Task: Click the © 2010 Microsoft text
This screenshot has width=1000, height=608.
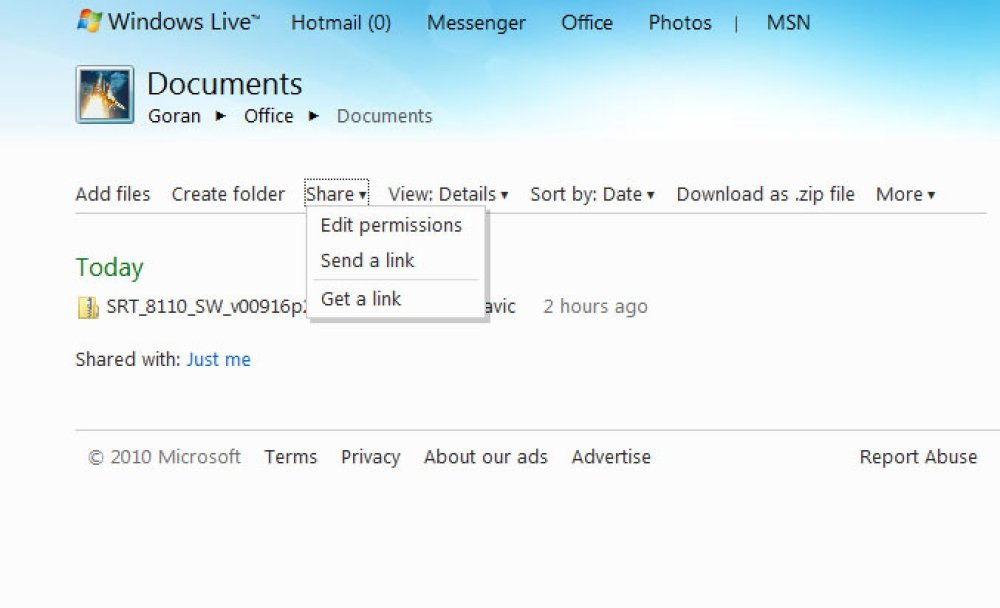Action: click(165, 457)
